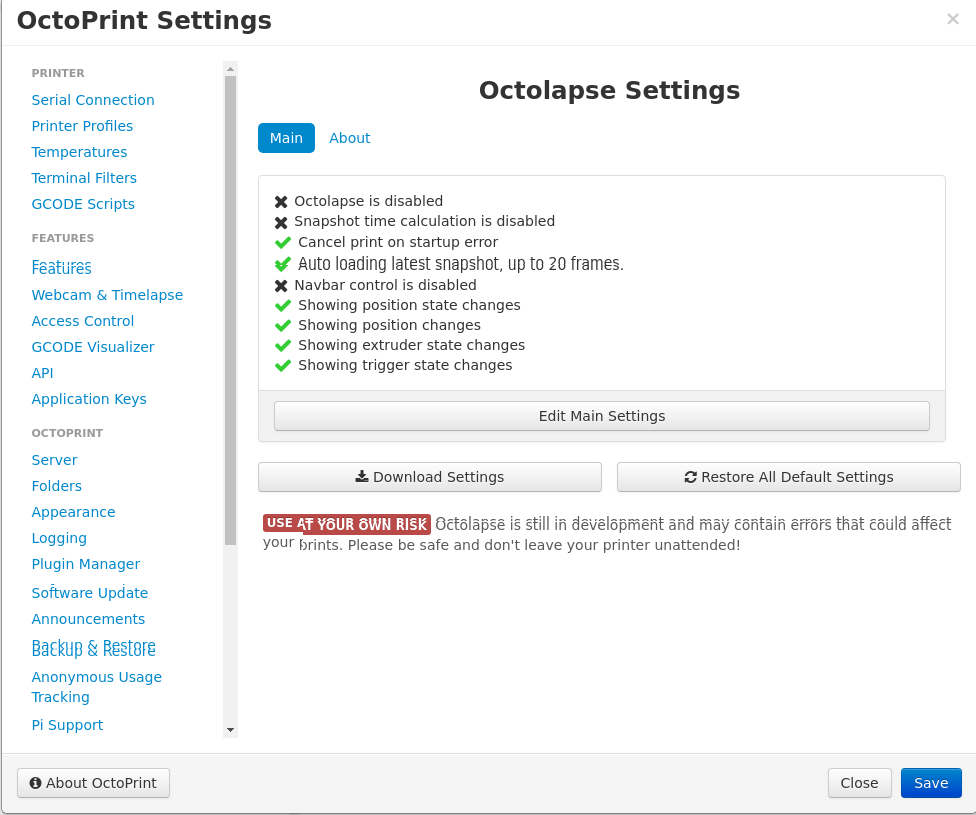Close the settings dialog
The image size is (976, 815).
[859, 783]
